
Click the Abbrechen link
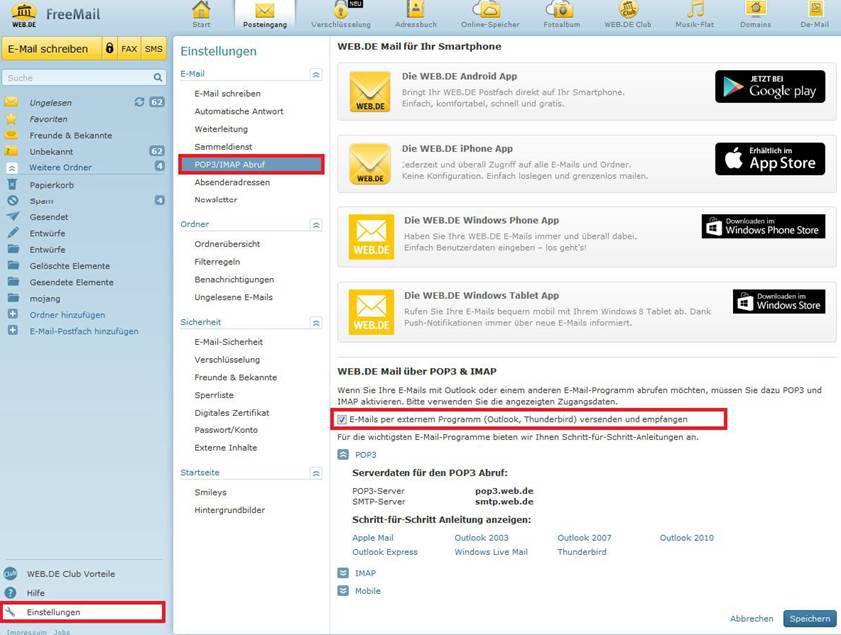[x=751, y=618]
